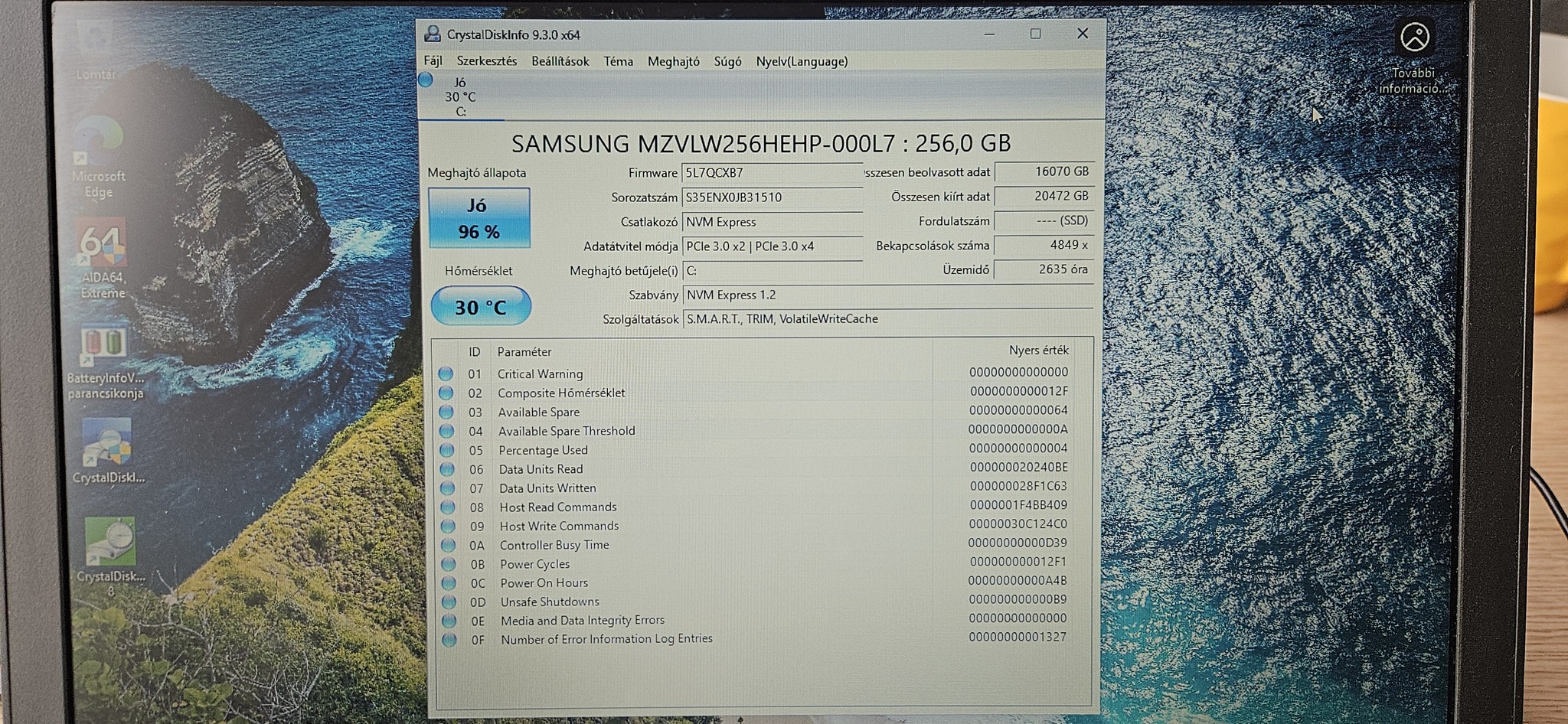This screenshot has height=724, width=1568.
Task: Click the Csatlakozó field showing NVM Express
Action: click(772, 222)
